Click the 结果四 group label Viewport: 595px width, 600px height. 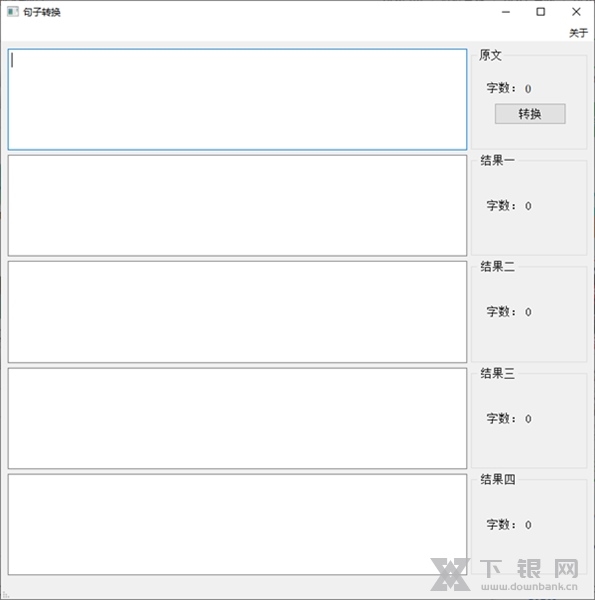pyautogui.click(x=497, y=479)
